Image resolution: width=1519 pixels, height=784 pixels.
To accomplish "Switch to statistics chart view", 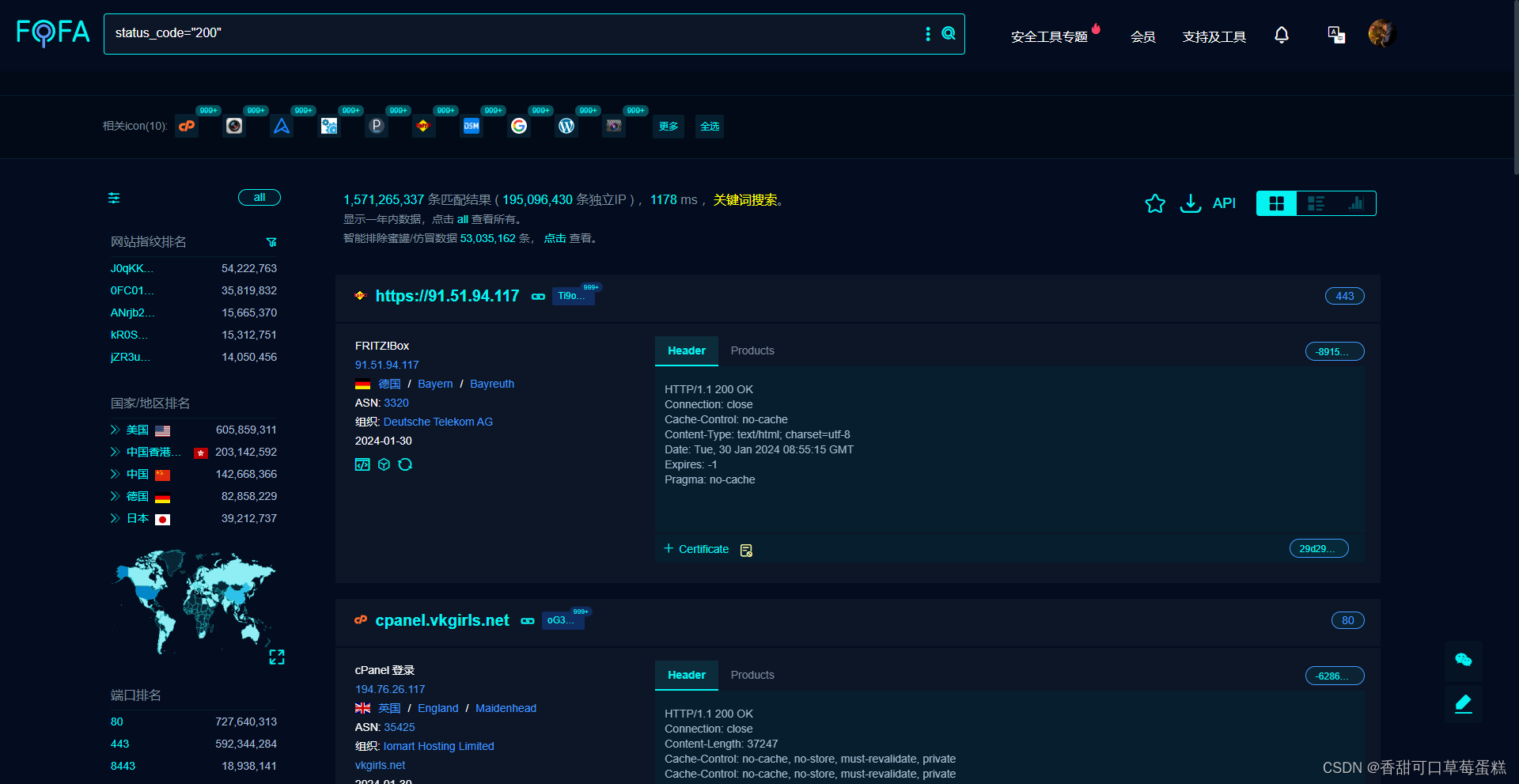I will coord(1356,203).
